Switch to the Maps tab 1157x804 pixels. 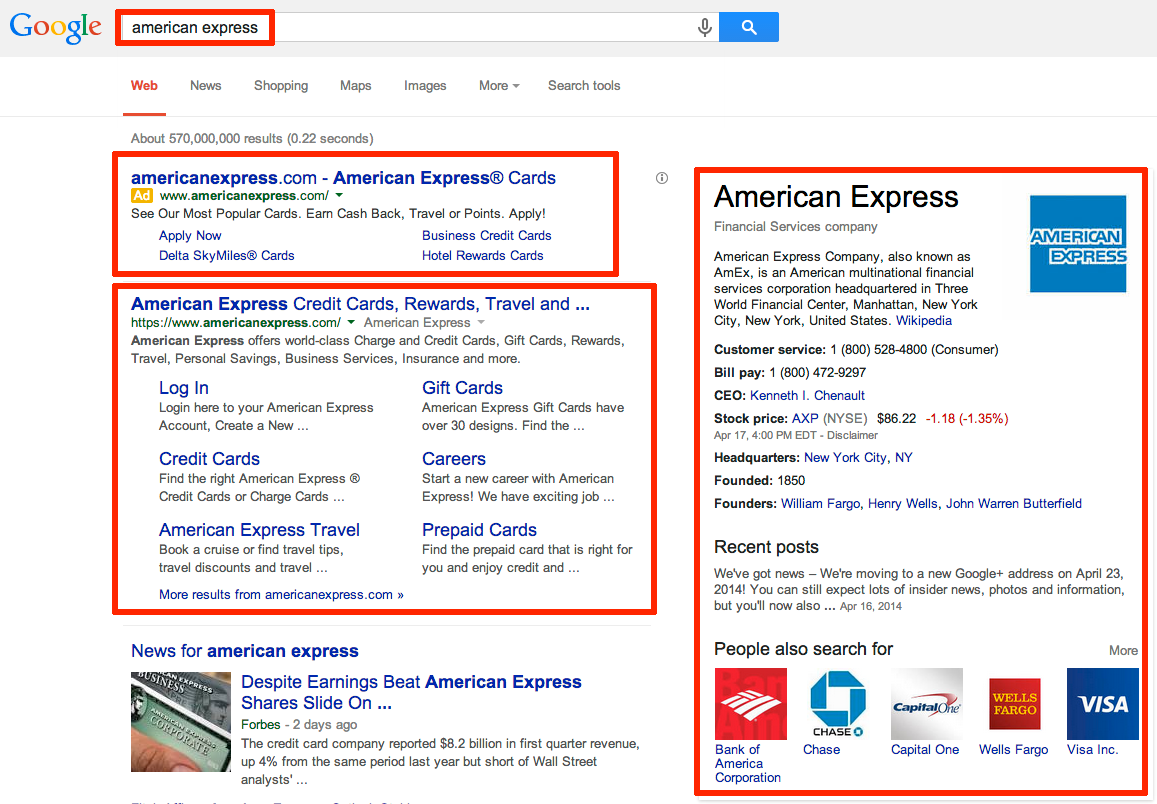click(356, 86)
